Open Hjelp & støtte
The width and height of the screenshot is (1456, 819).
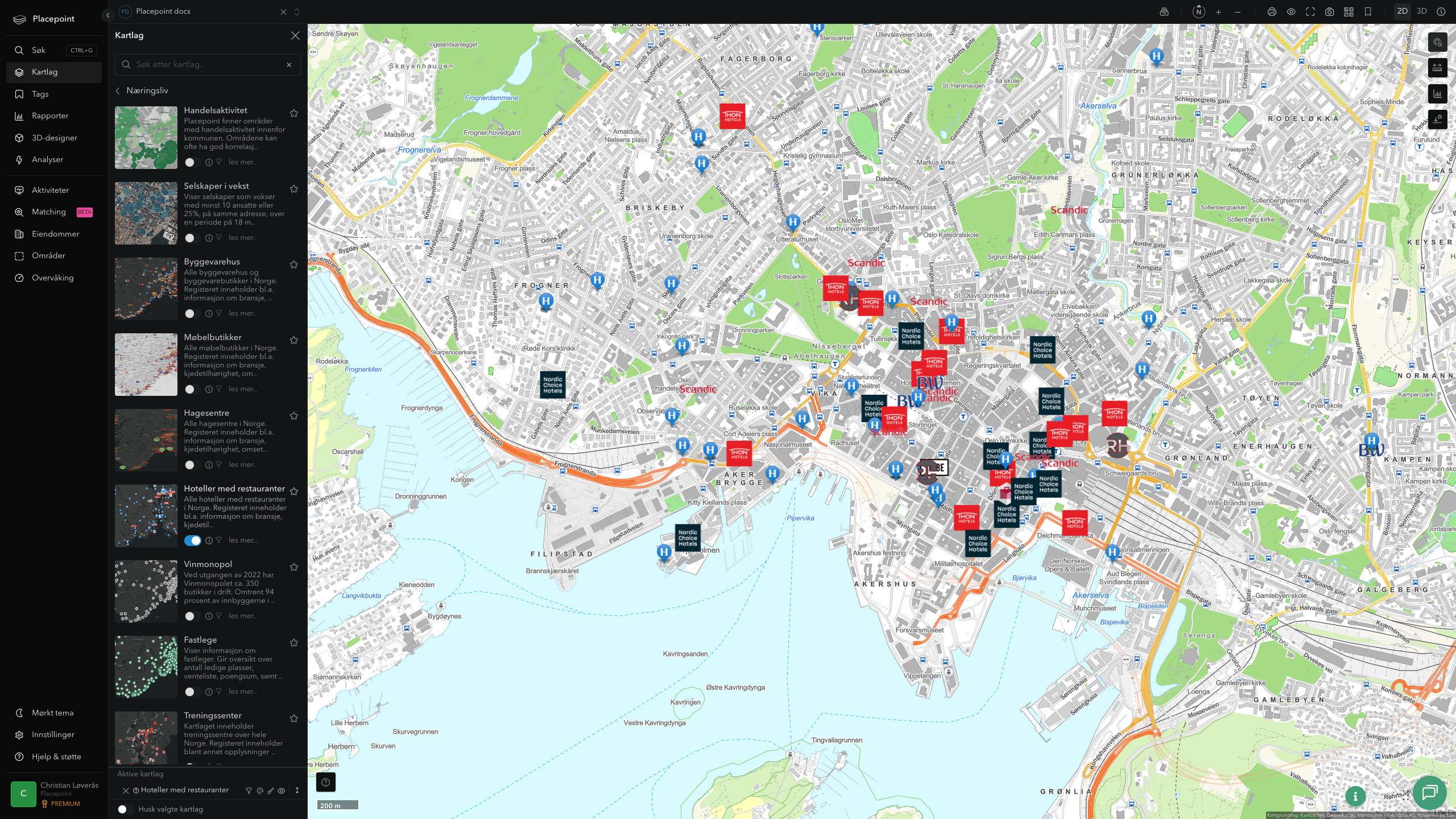click(54, 756)
